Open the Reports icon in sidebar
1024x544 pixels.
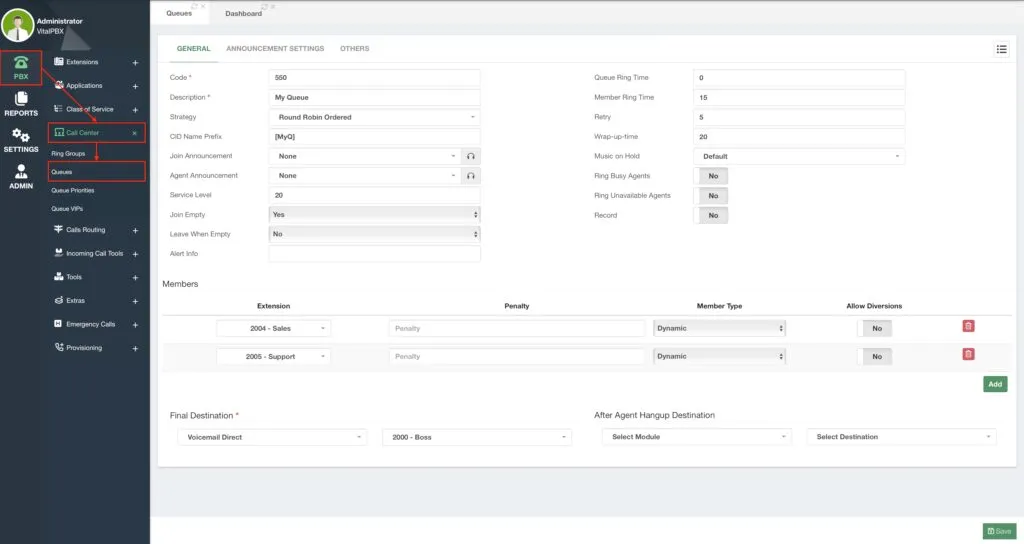(21, 104)
